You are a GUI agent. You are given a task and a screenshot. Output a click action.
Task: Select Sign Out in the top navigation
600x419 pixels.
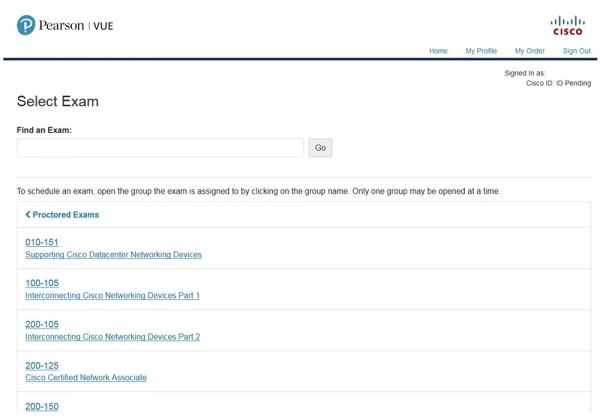click(x=576, y=51)
